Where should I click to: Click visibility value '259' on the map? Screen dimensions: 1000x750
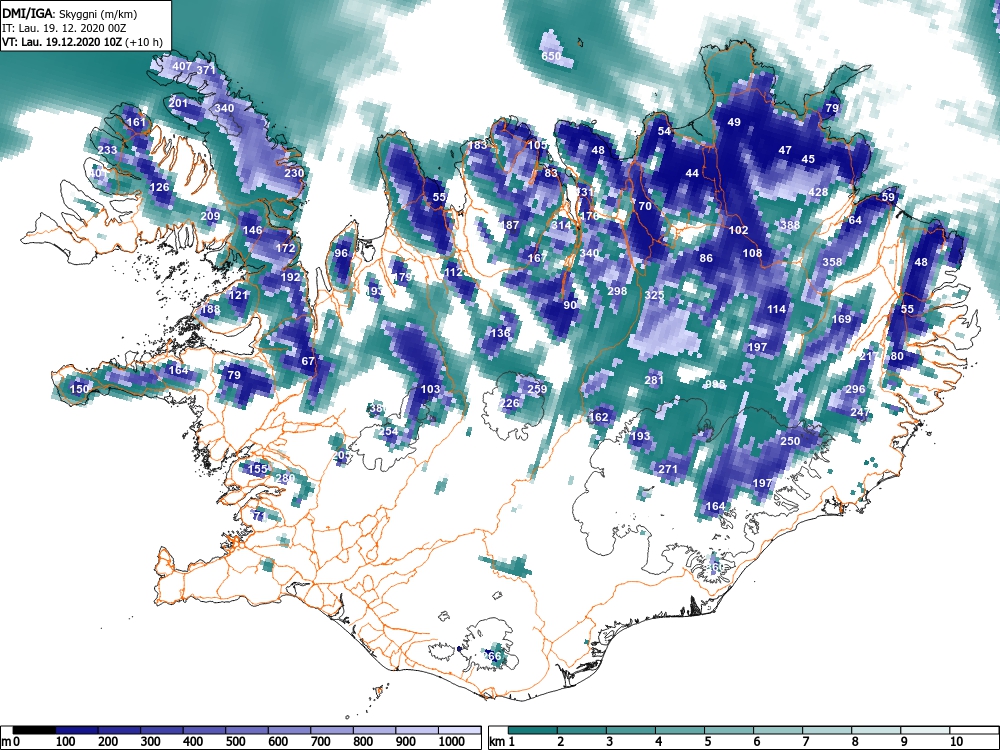click(x=538, y=389)
